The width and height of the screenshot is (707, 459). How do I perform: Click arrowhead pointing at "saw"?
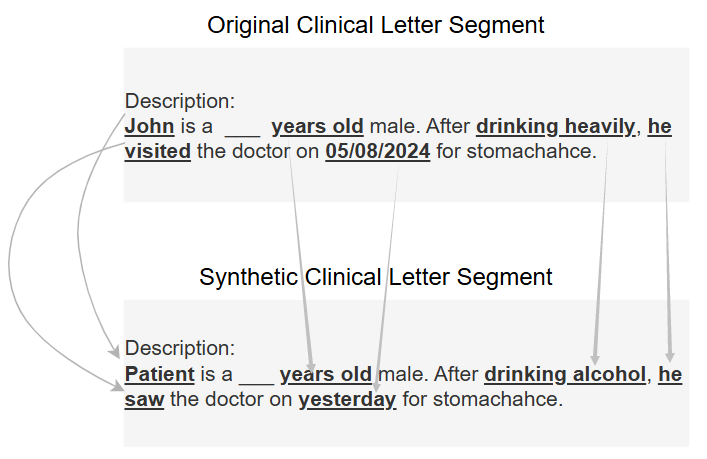(x=118, y=386)
